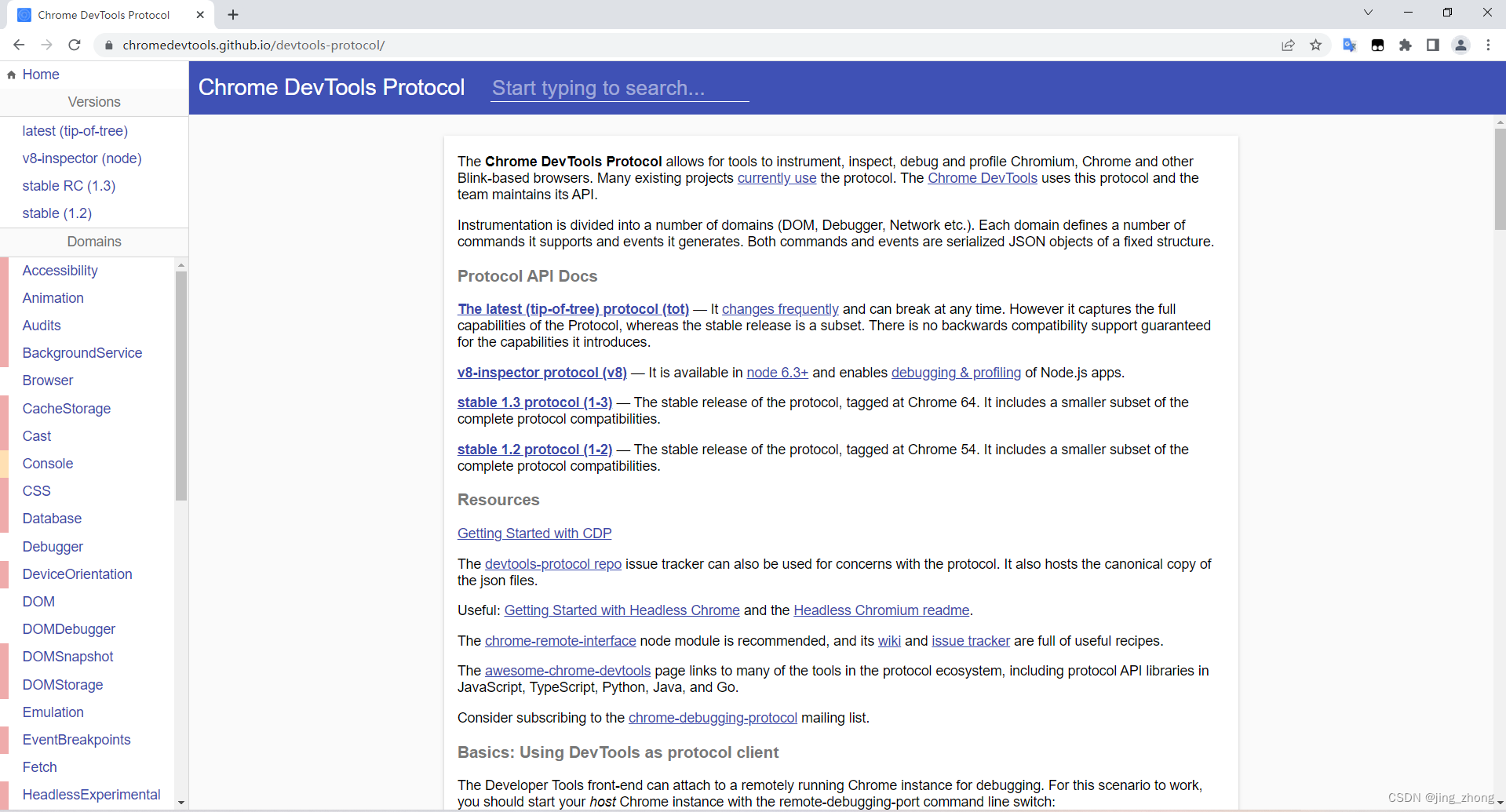Open the black extension icon beside translate
This screenshot has width=1506, height=812.
1377,45
